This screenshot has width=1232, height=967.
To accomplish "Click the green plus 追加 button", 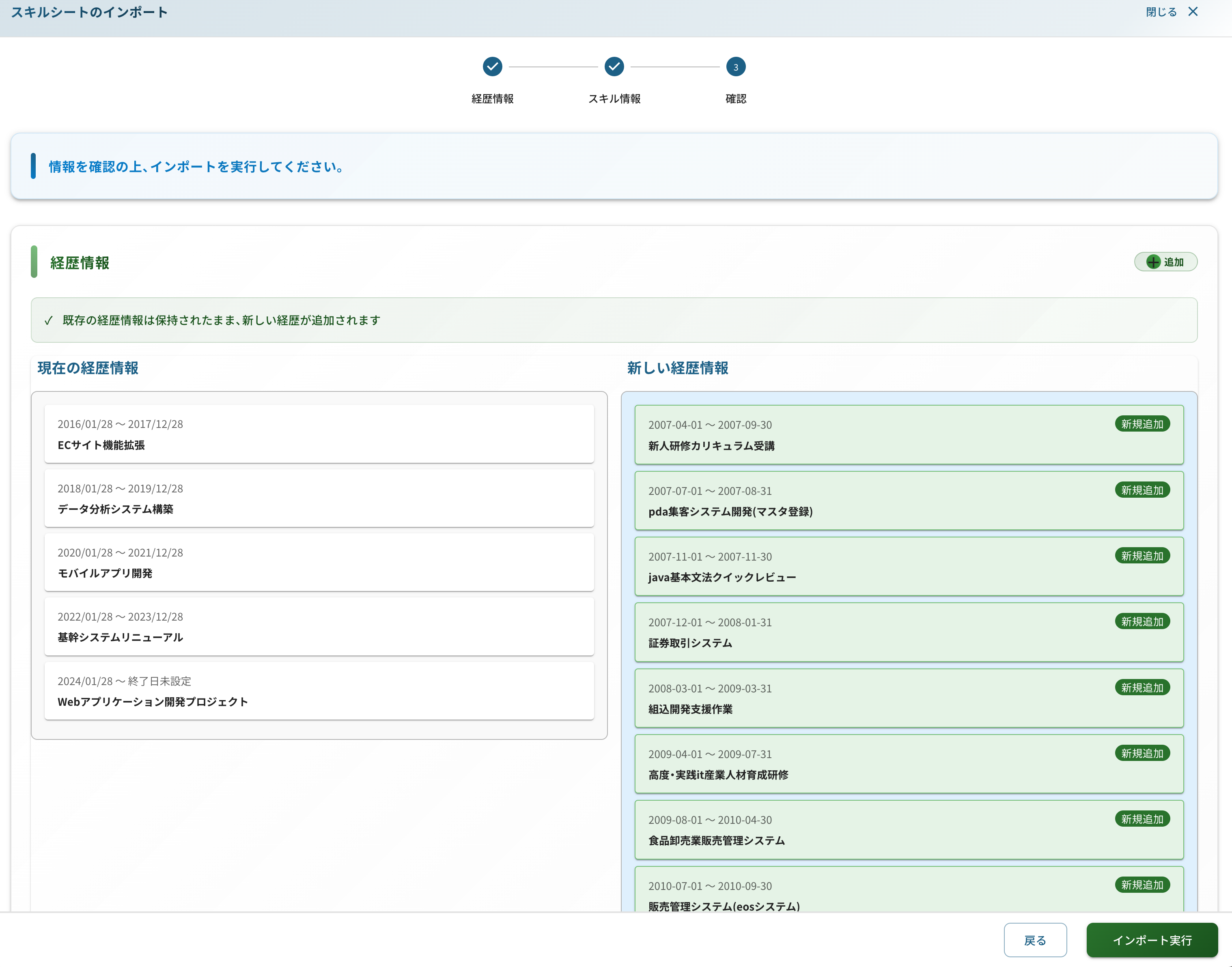I will tap(1165, 262).
